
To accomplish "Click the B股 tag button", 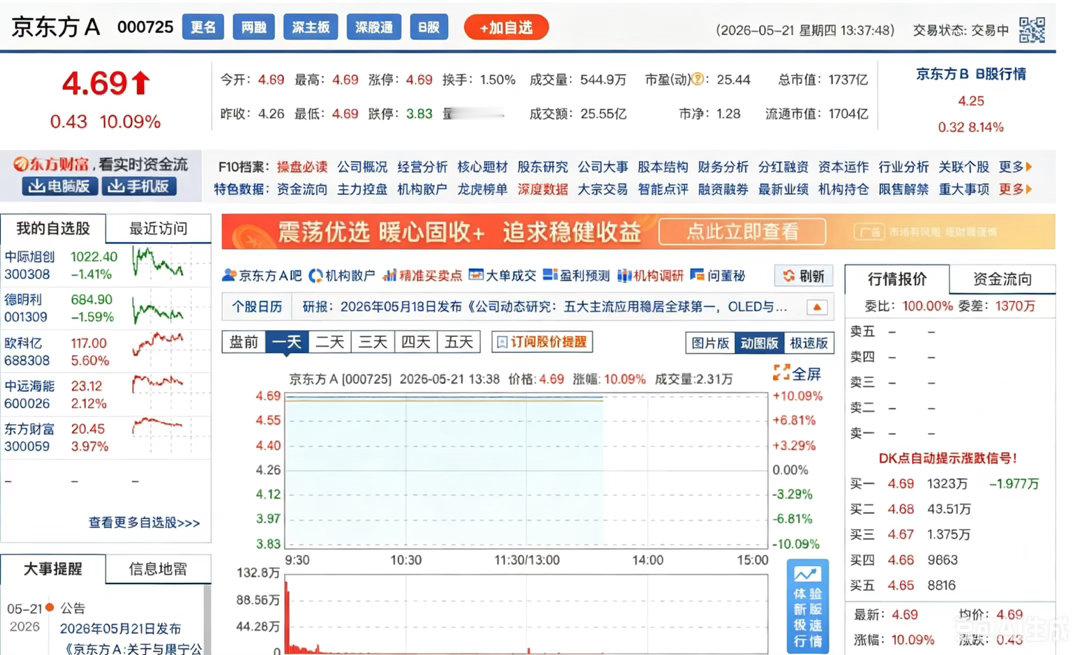I will pyautogui.click(x=428, y=28).
